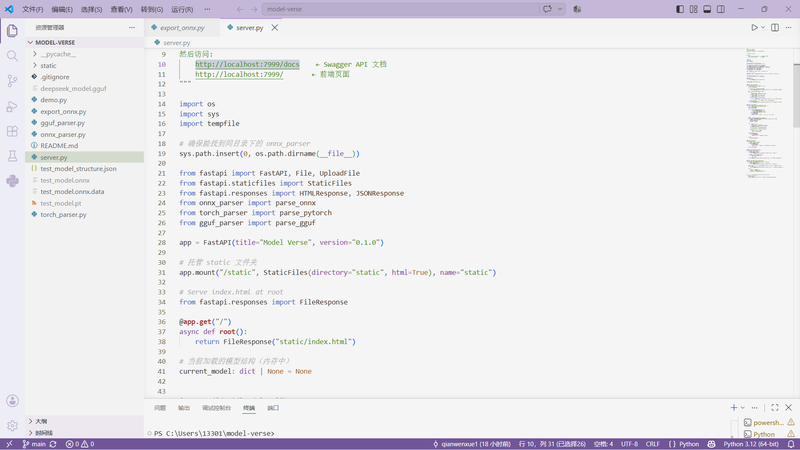Screen dimensions: 800x450
Task: Toggle the bottom panel layout
Action: click(707, 9)
